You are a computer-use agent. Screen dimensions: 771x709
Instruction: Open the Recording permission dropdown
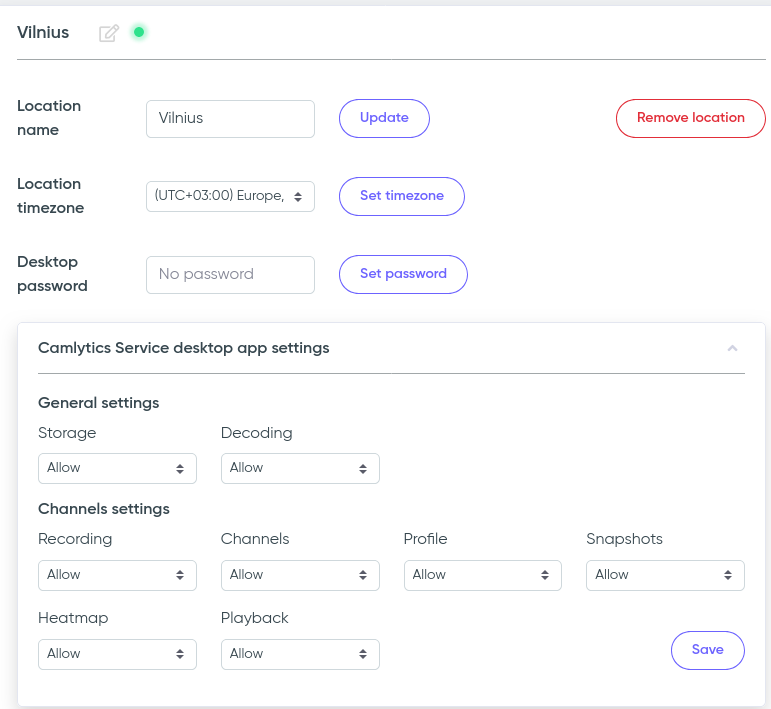click(x=117, y=575)
